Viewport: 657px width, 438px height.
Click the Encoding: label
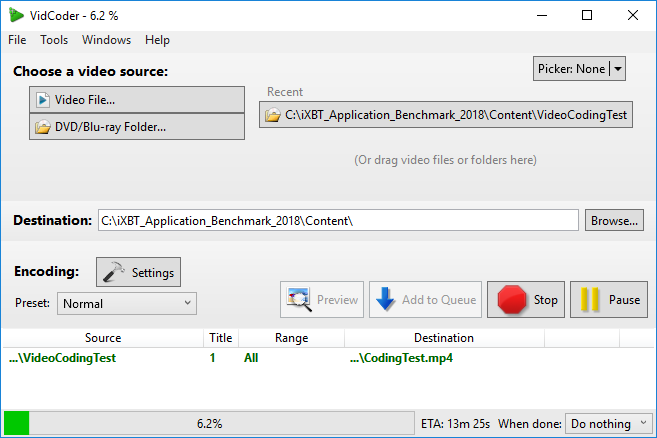tap(47, 272)
